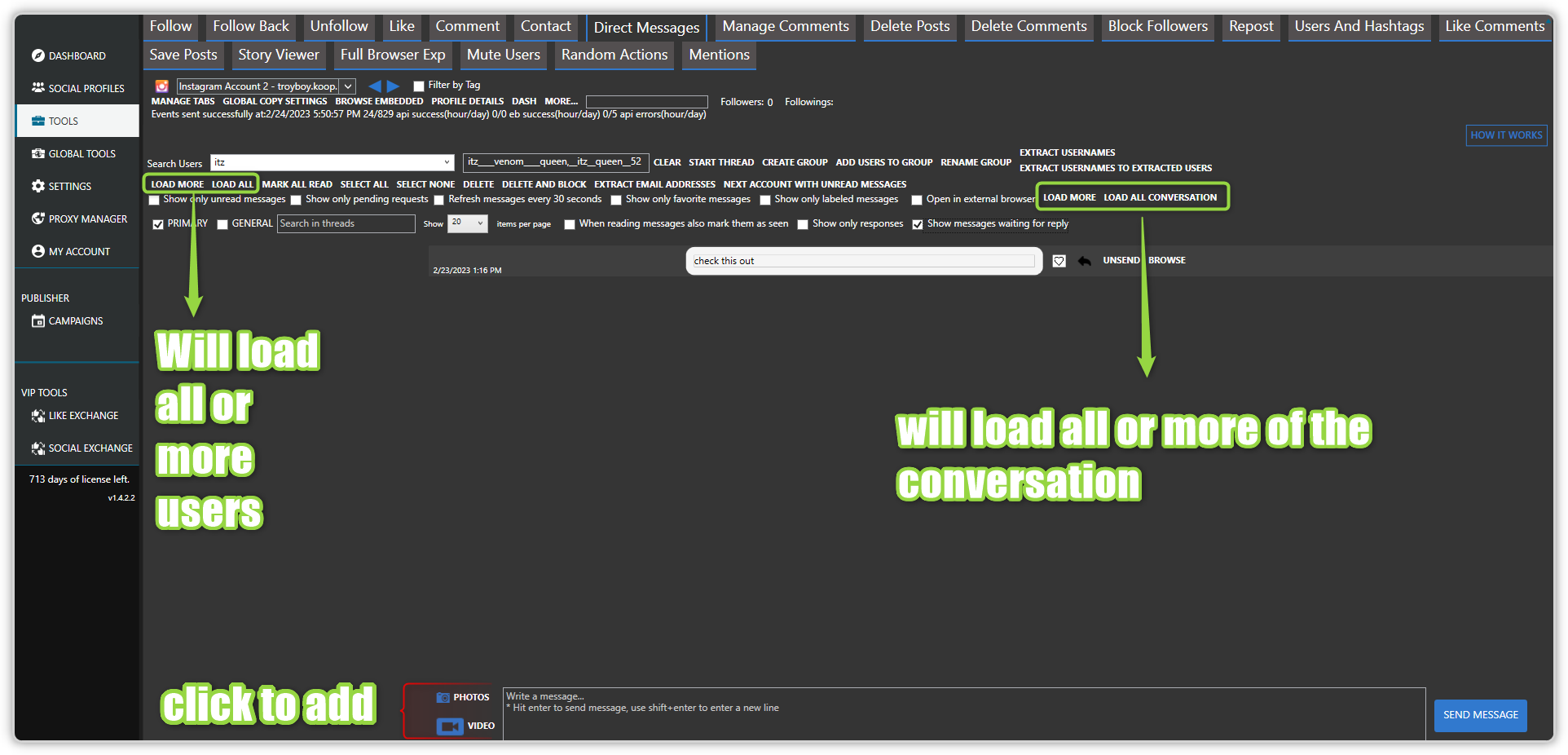Click UNSEND on the check this out message
The height and width of the screenshot is (755, 1568).
click(1121, 260)
